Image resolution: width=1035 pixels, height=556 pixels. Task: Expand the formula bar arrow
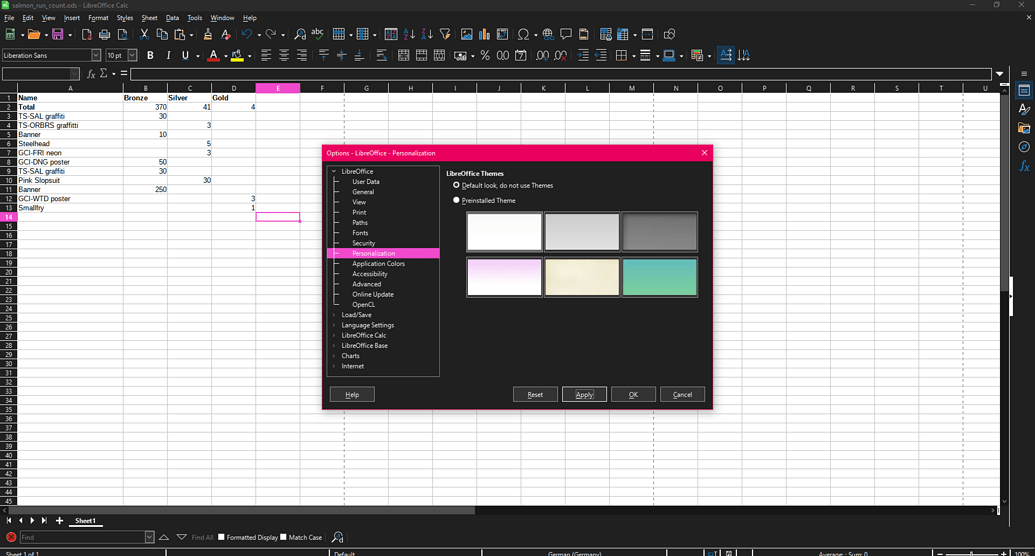(999, 74)
